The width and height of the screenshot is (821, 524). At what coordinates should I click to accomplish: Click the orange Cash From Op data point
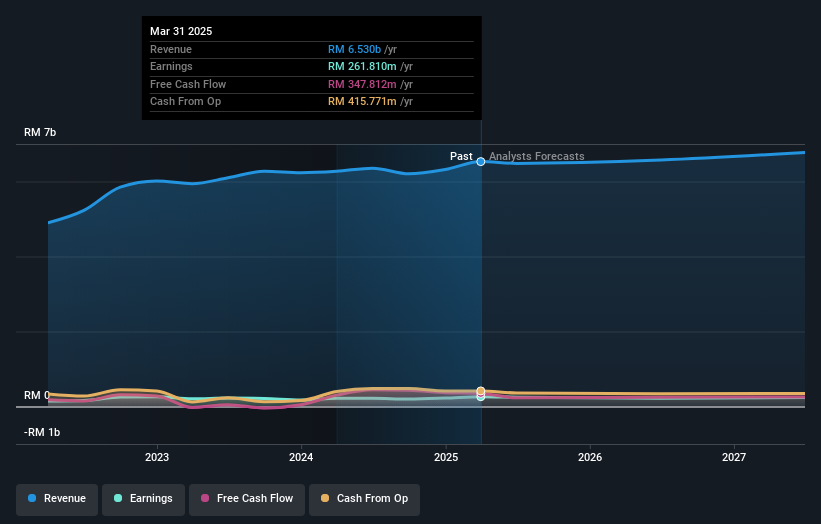click(x=481, y=391)
